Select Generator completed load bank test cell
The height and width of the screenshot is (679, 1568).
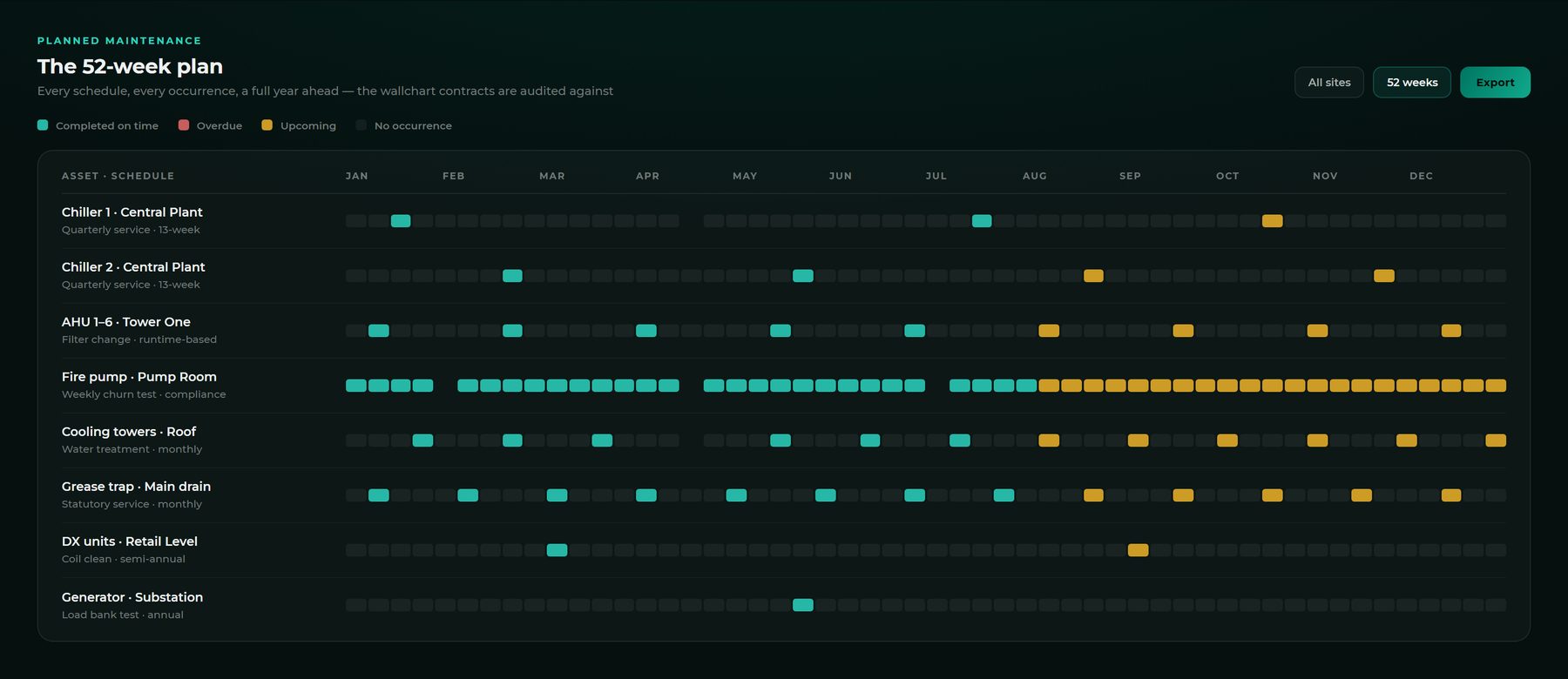(x=803, y=605)
